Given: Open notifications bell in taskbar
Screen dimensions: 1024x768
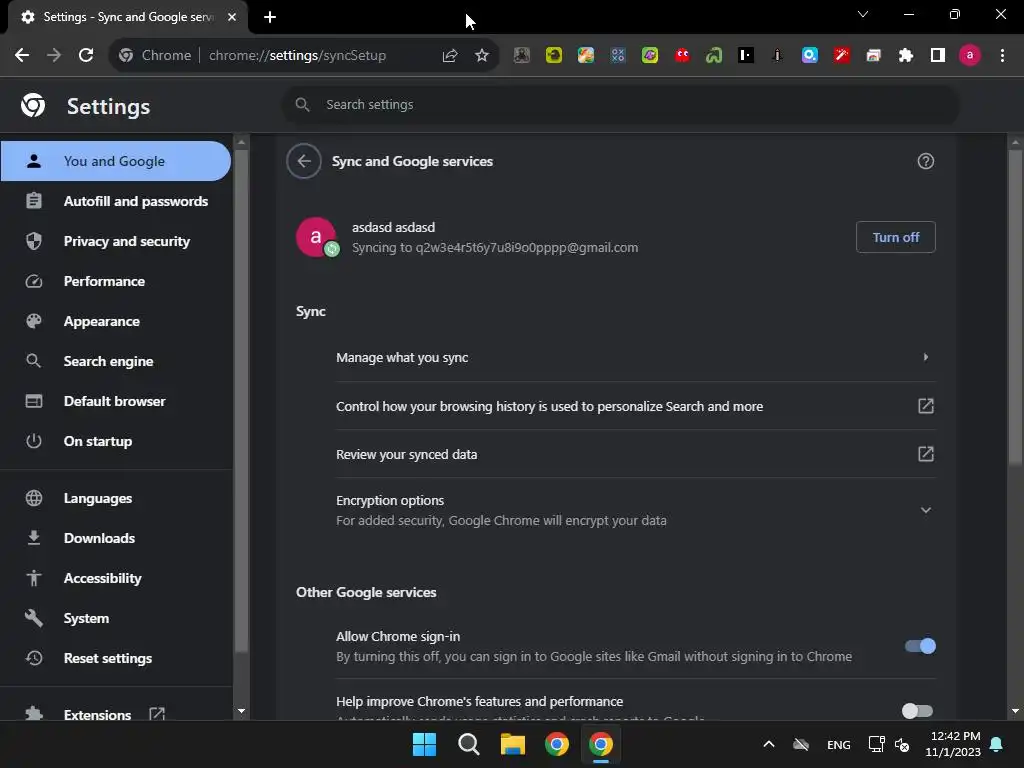Looking at the screenshot, I should pyautogui.click(x=997, y=744).
